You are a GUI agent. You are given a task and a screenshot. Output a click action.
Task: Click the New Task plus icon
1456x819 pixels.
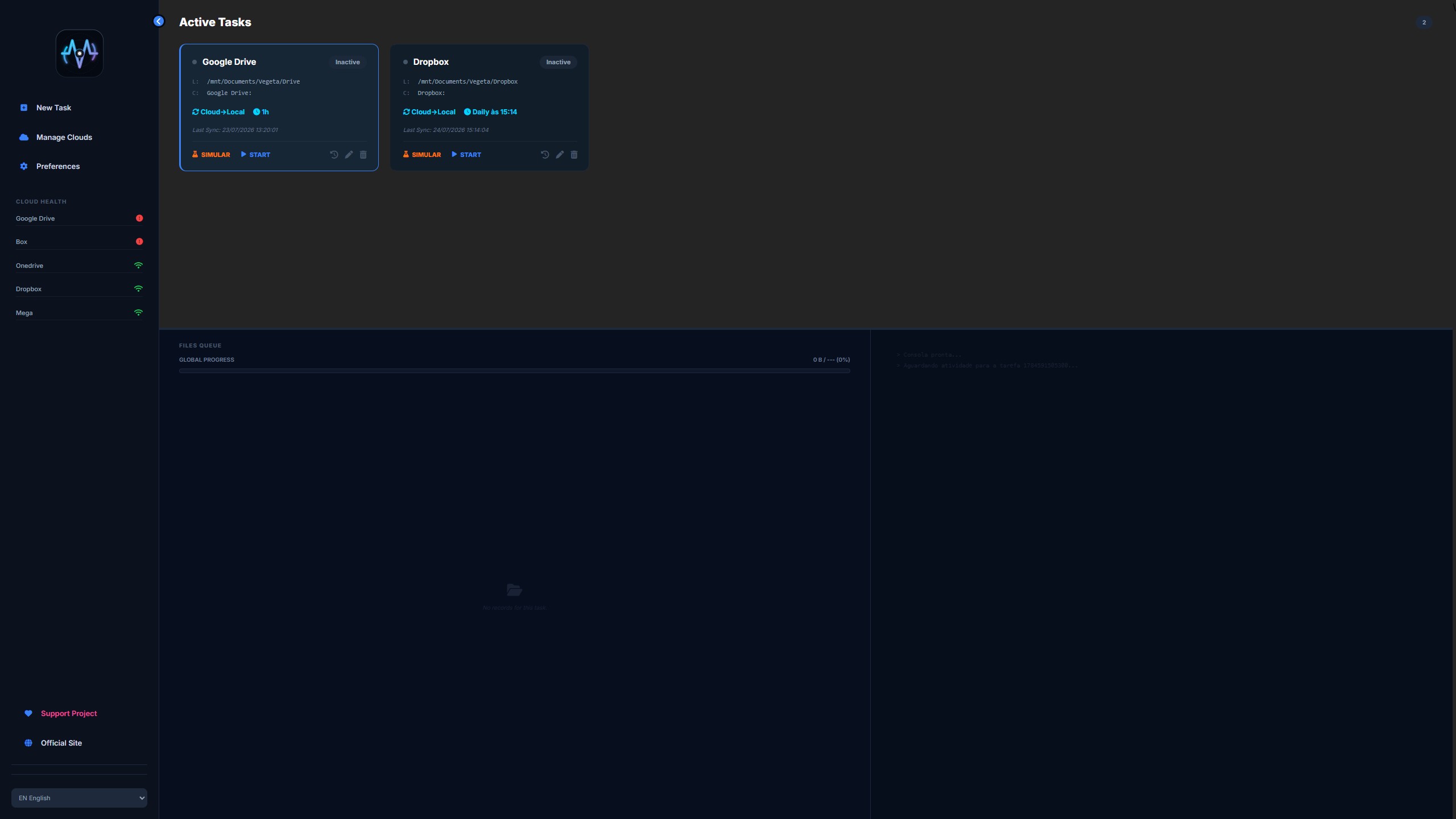[24, 107]
